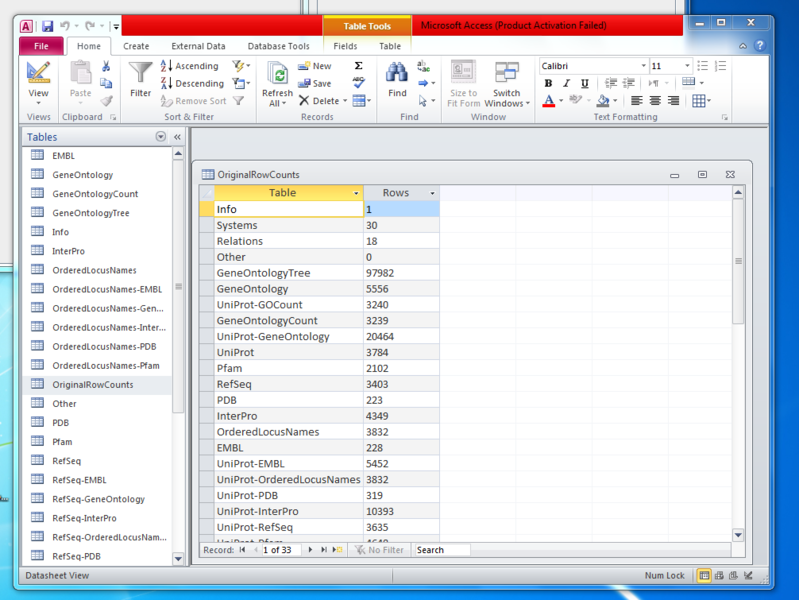Sort records Descending
The width and height of the screenshot is (799, 600).
pyautogui.click(x=192, y=83)
